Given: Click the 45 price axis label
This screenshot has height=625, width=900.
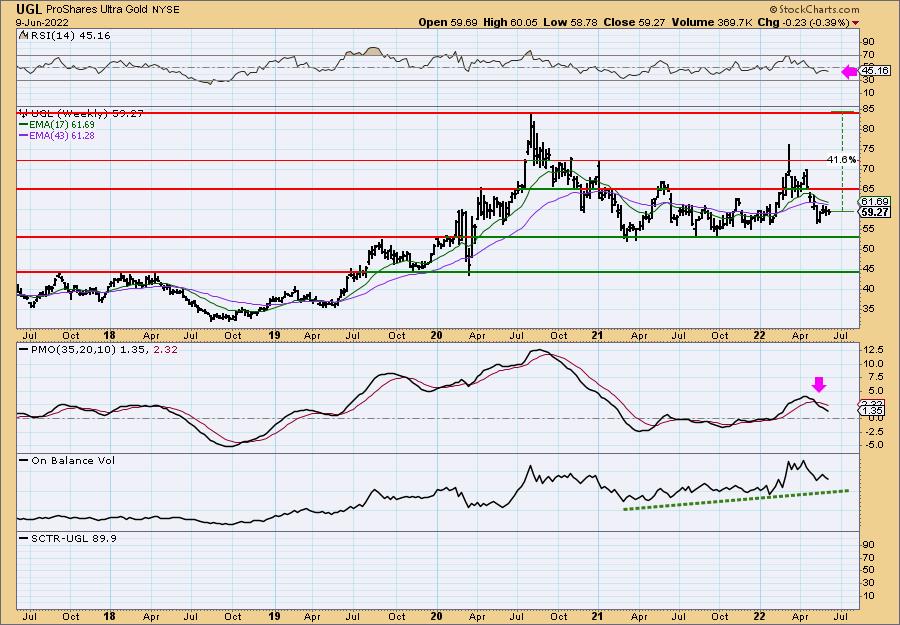Looking at the screenshot, I should pyautogui.click(x=868, y=269).
